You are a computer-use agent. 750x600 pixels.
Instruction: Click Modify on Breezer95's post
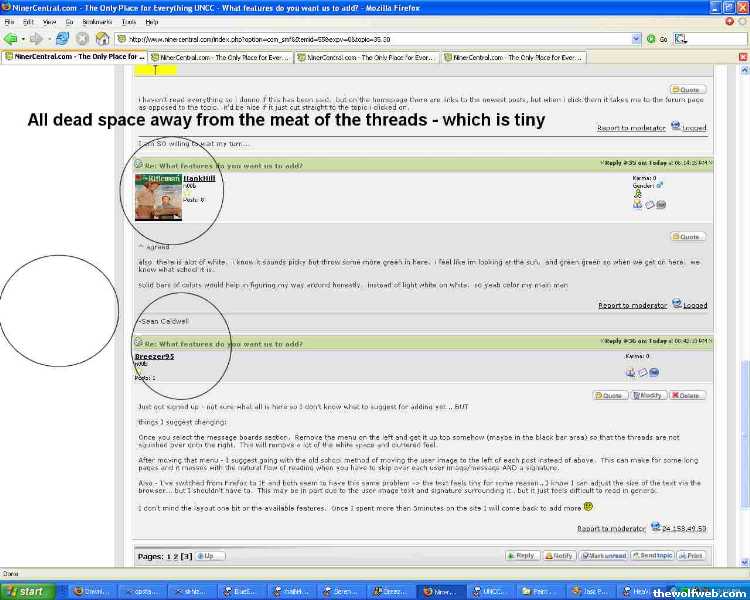point(649,395)
